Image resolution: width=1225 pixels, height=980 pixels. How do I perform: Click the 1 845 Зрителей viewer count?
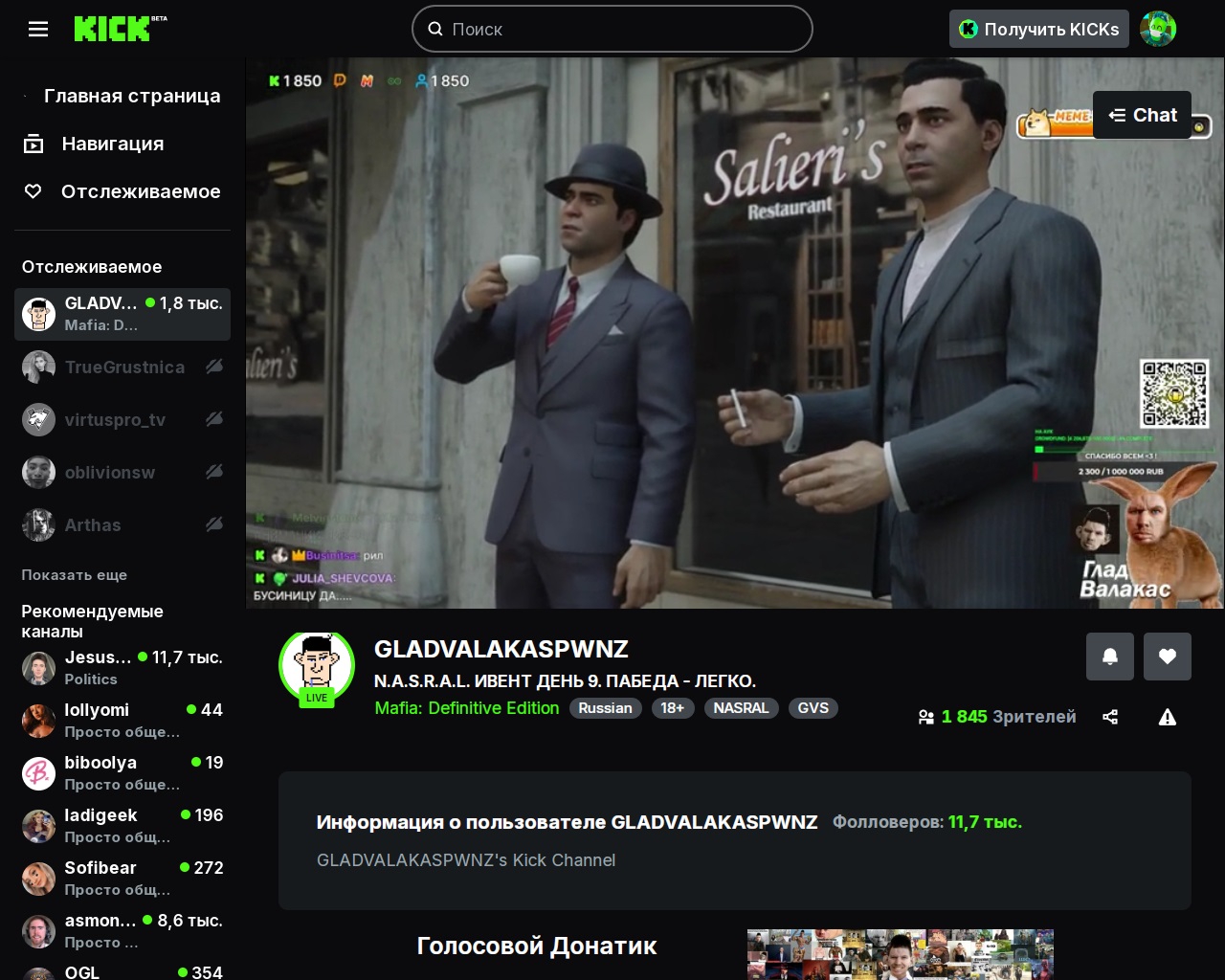[1009, 717]
